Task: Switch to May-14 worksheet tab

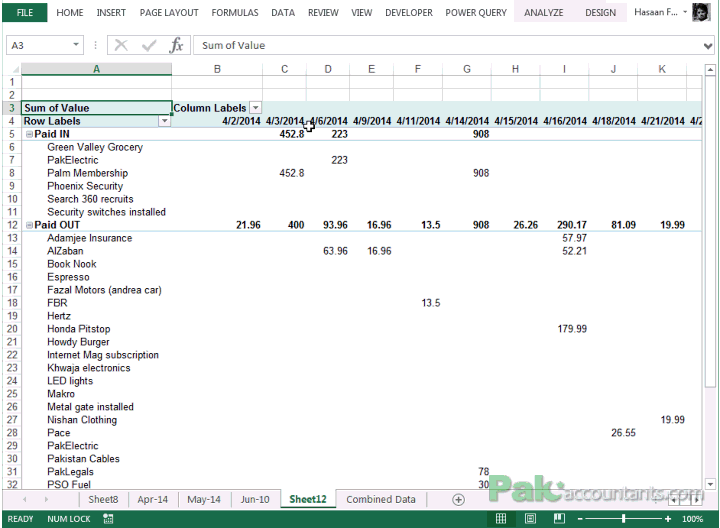Action: [204, 500]
